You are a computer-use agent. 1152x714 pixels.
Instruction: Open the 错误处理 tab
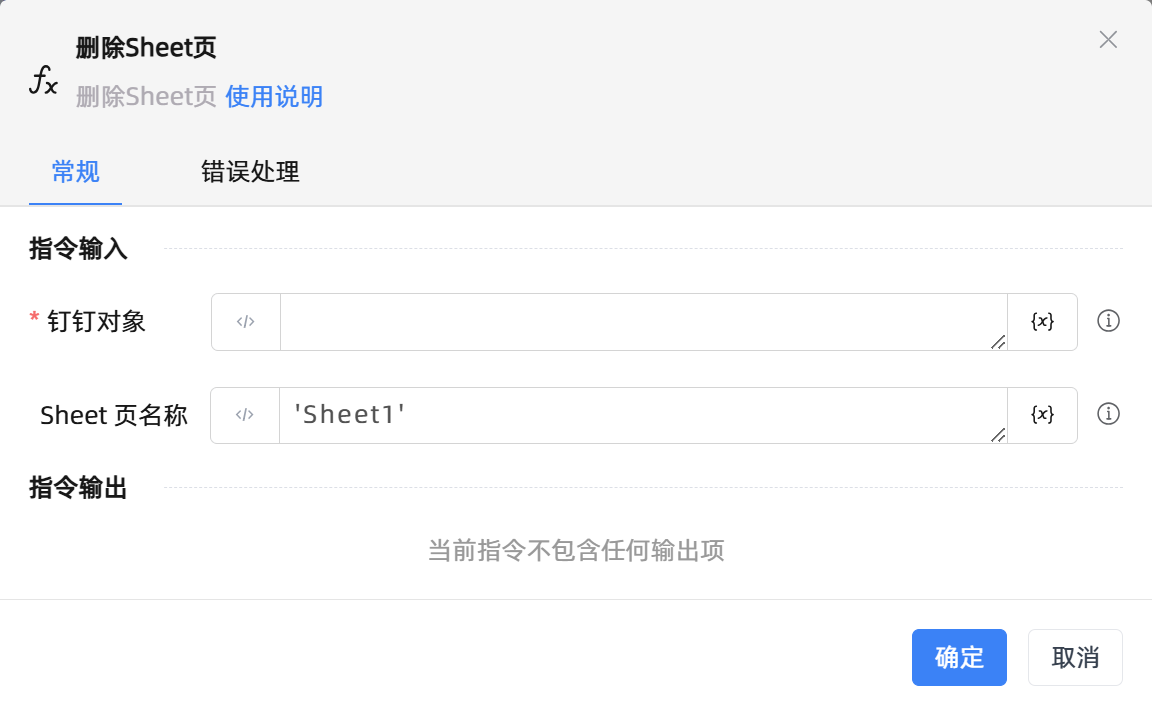(x=250, y=172)
